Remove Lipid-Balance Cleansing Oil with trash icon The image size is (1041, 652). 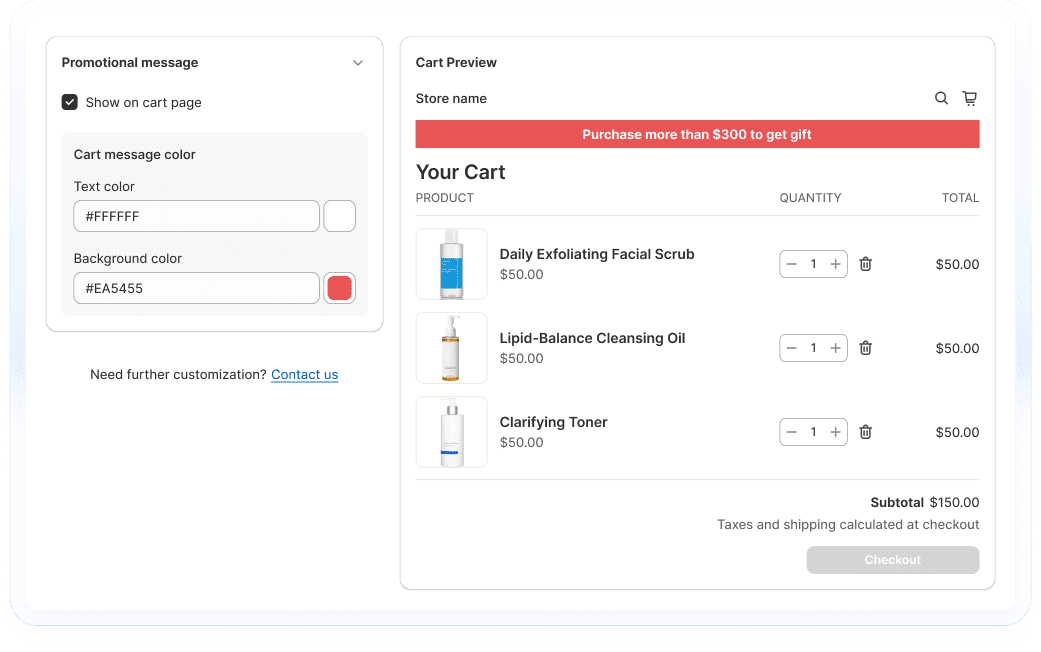pos(866,348)
